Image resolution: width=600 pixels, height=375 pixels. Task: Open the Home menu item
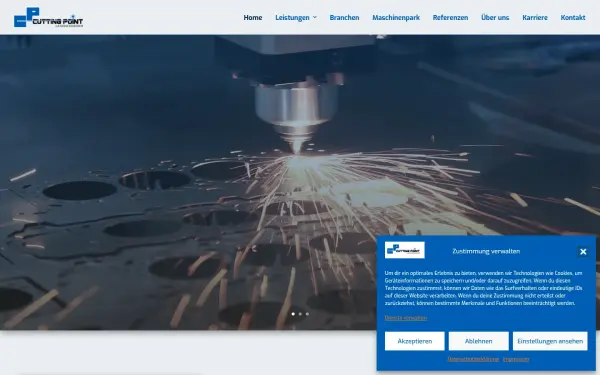tap(253, 18)
